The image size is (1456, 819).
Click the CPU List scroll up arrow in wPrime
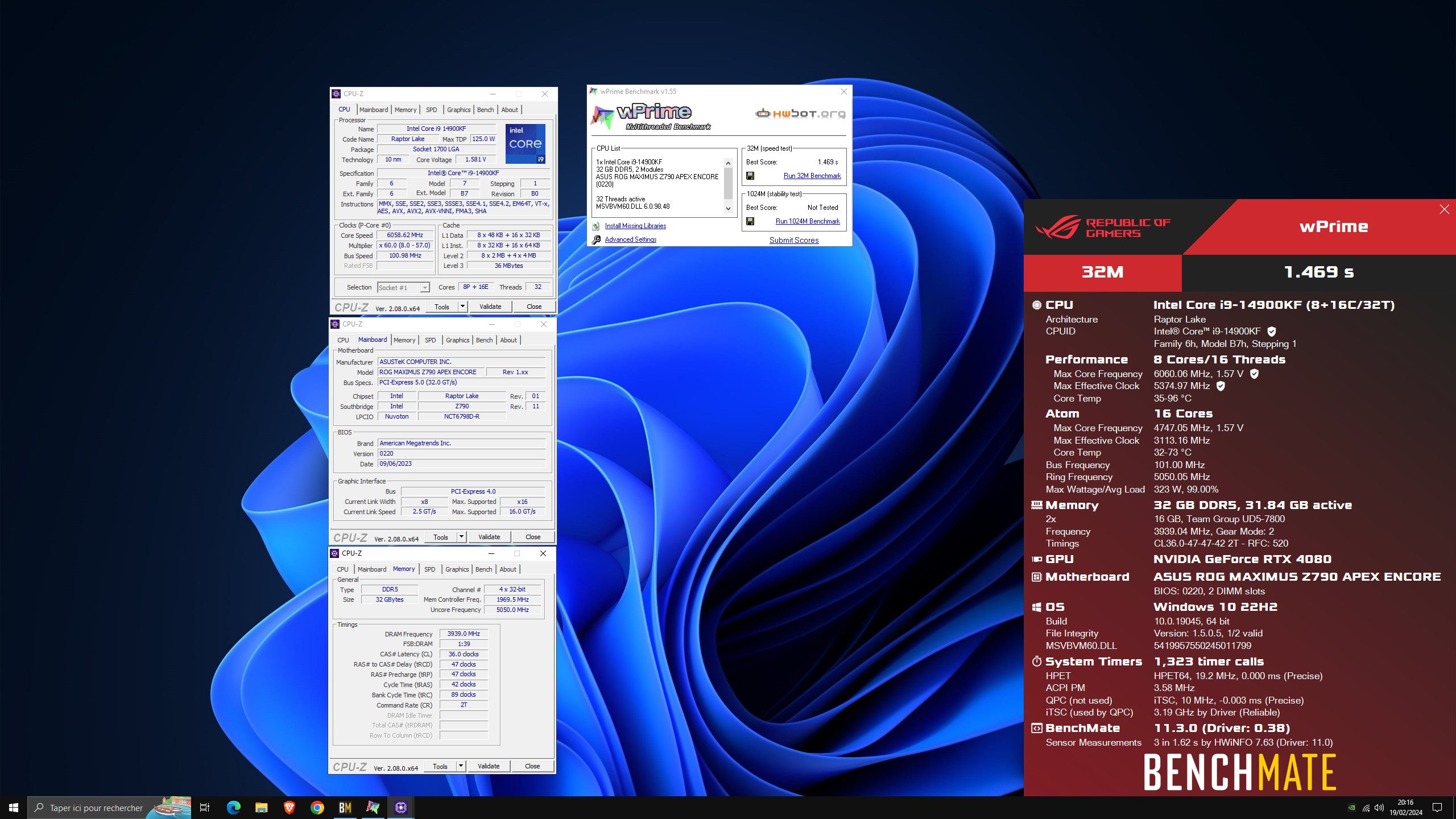click(728, 163)
